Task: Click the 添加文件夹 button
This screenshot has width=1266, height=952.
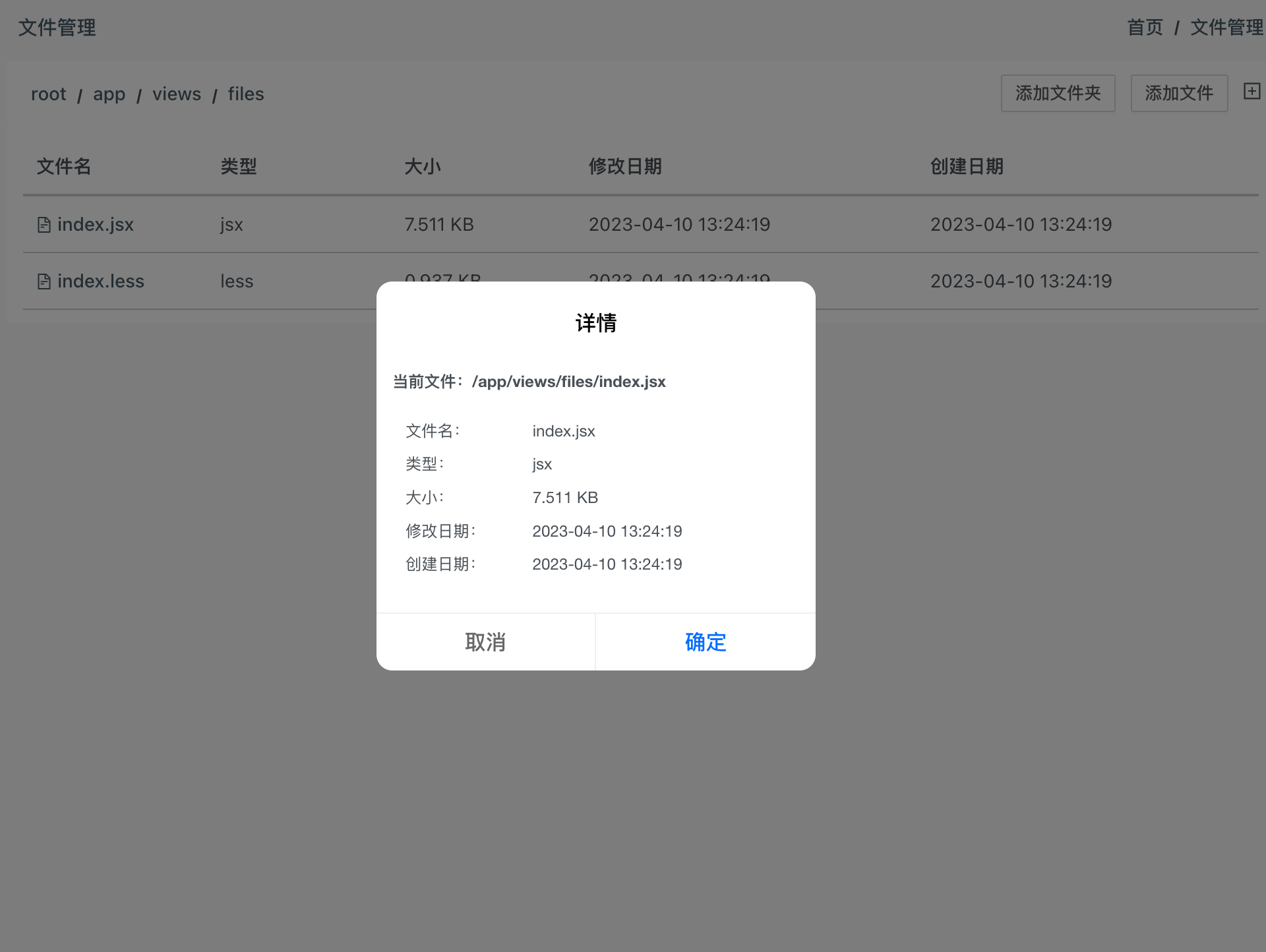Action: [1058, 94]
